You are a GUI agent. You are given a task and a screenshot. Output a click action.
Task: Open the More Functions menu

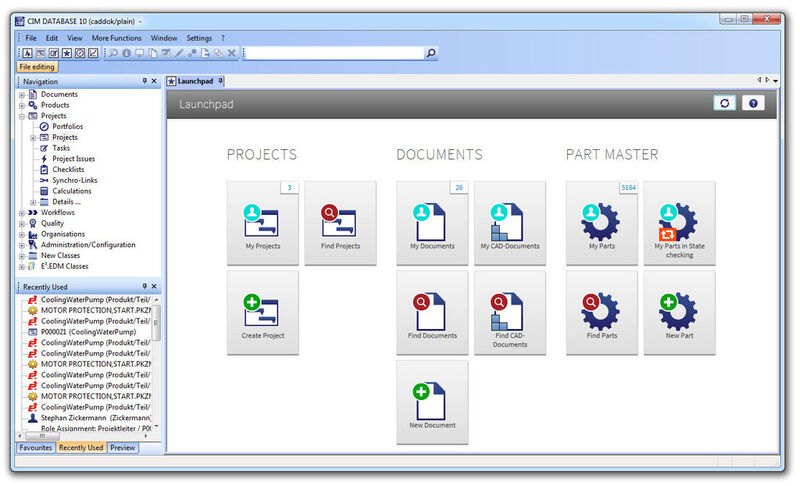[x=116, y=38]
